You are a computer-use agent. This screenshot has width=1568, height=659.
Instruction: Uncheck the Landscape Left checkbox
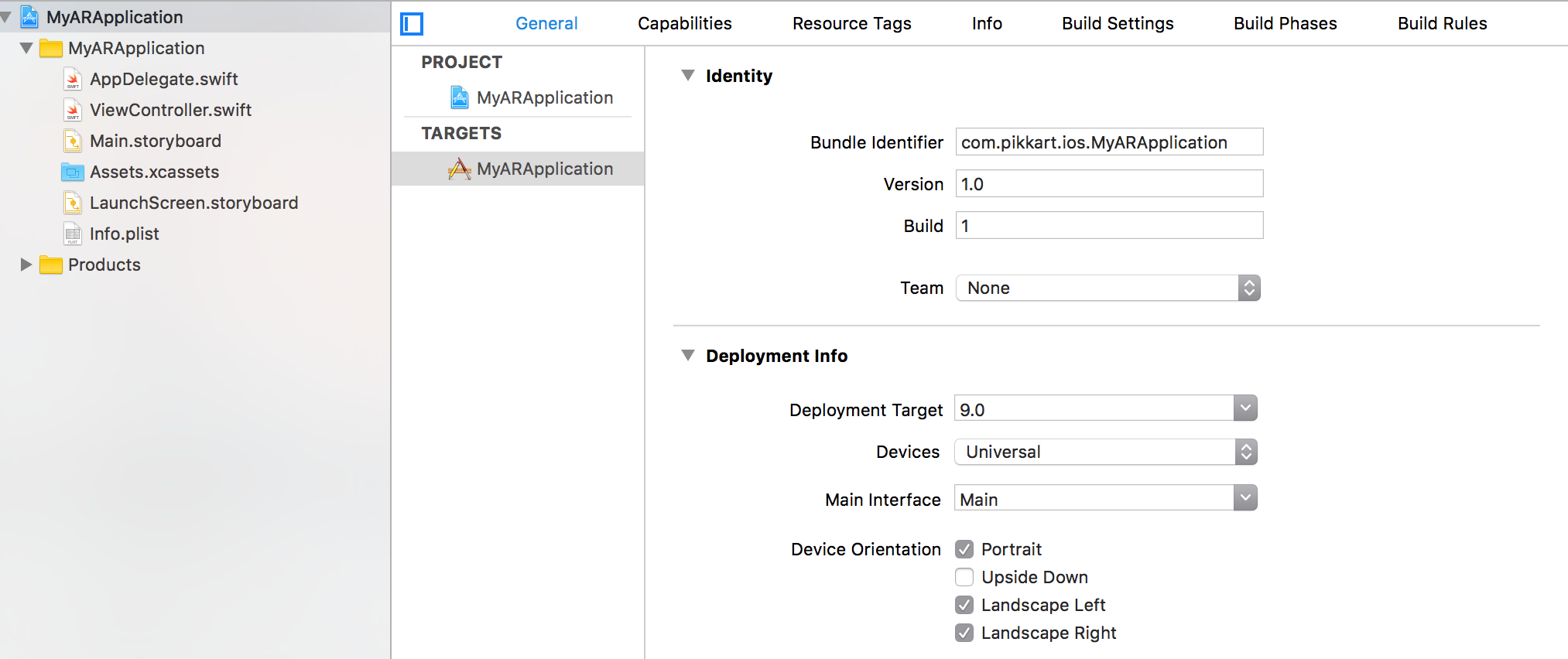(x=964, y=605)
